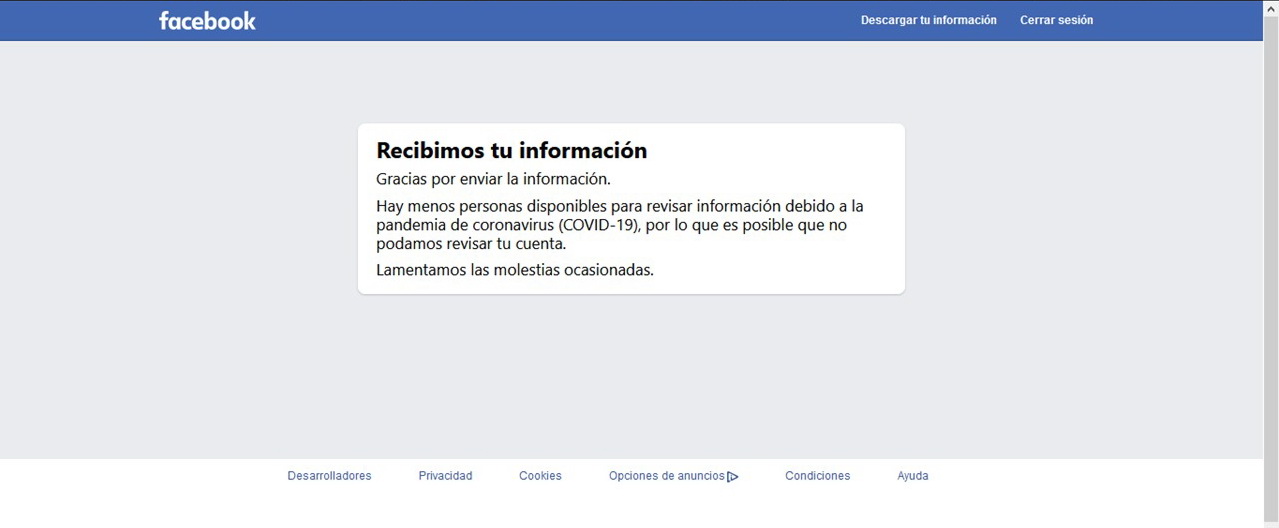Open the Privacidad footer link
The image size is (1279, 528).
[x=445, y=476]
